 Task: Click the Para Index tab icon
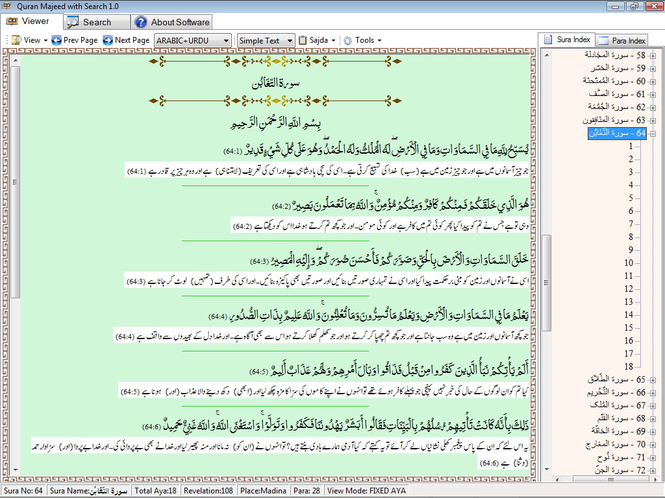(603, 40)
